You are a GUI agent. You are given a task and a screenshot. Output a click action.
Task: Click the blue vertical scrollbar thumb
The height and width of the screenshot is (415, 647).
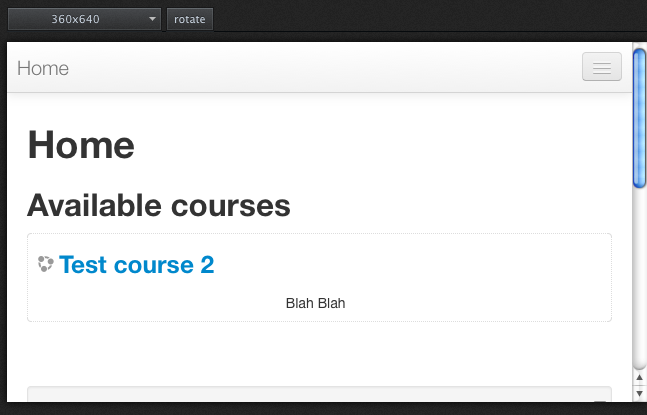pyautogui.click(x=639, y=118)
